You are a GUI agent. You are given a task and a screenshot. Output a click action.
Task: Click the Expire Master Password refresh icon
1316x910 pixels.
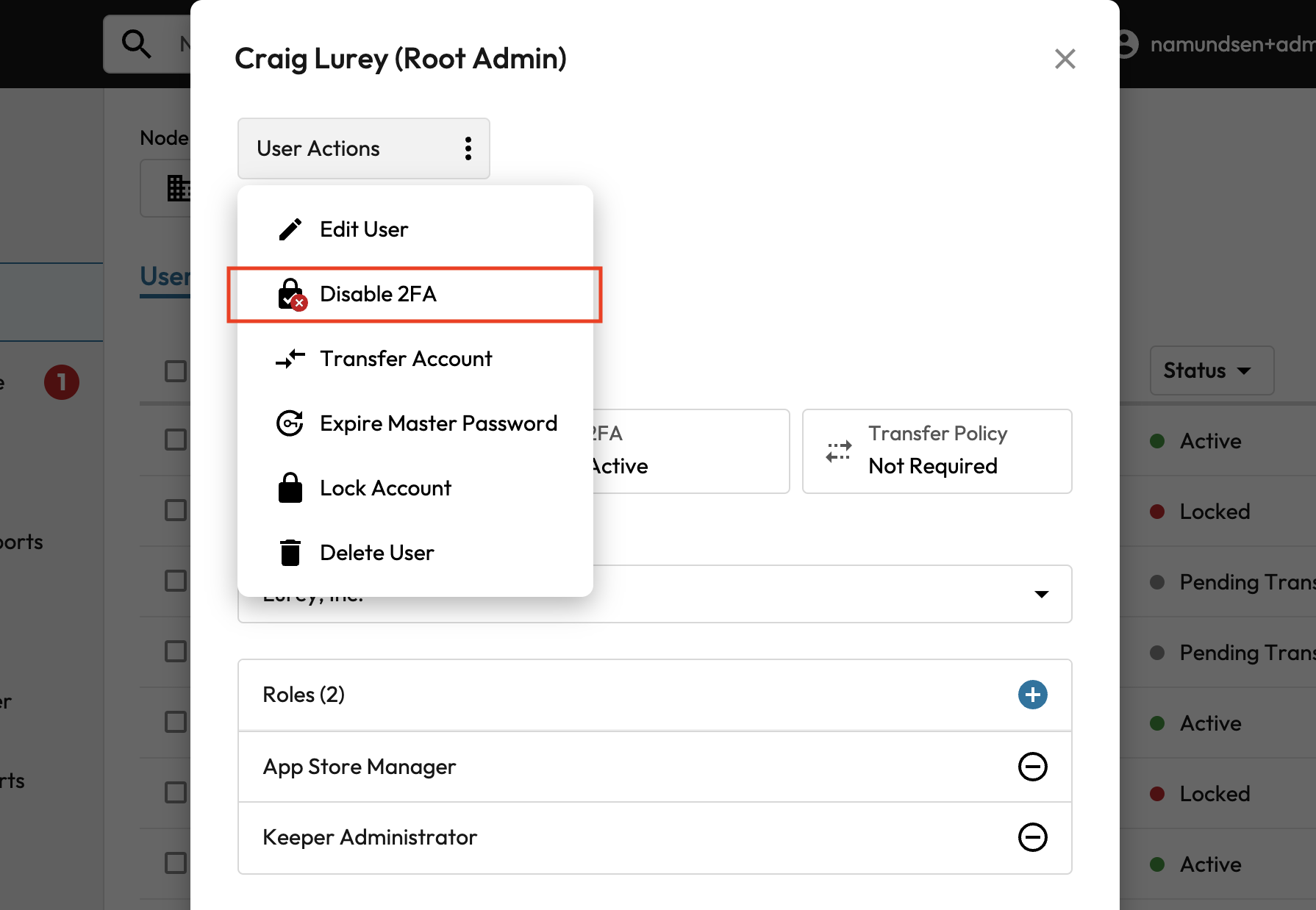pyautogui.click(x=290, y=423)
